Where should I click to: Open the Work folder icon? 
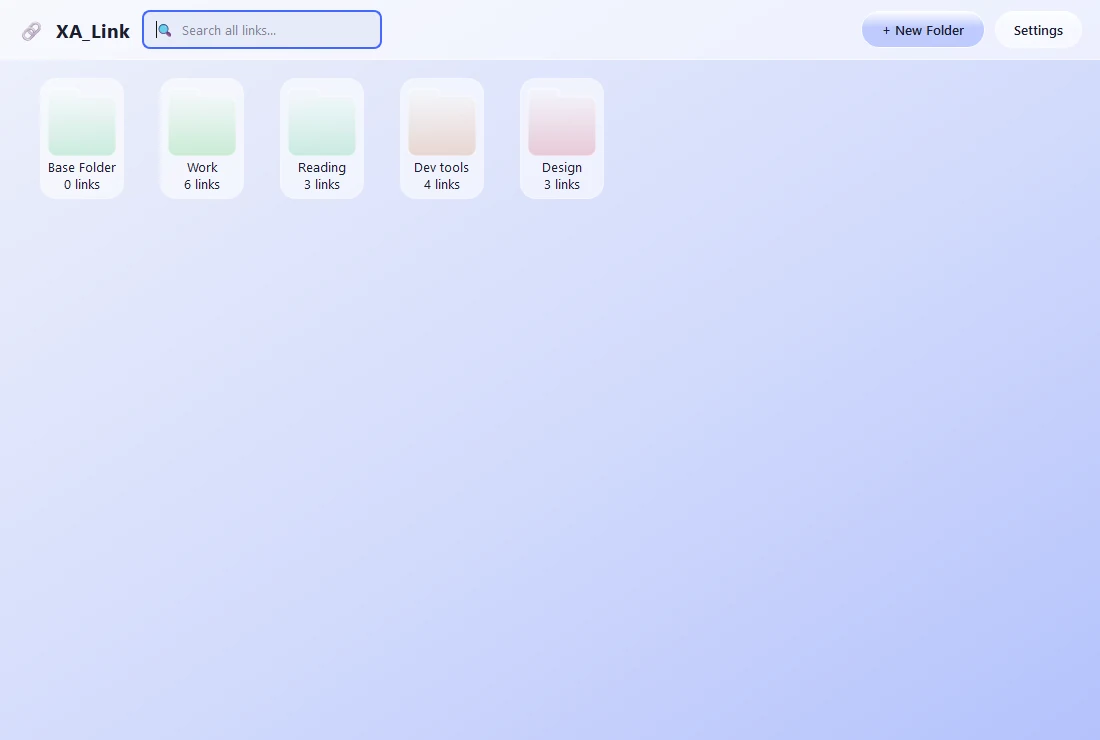(202, 122)
